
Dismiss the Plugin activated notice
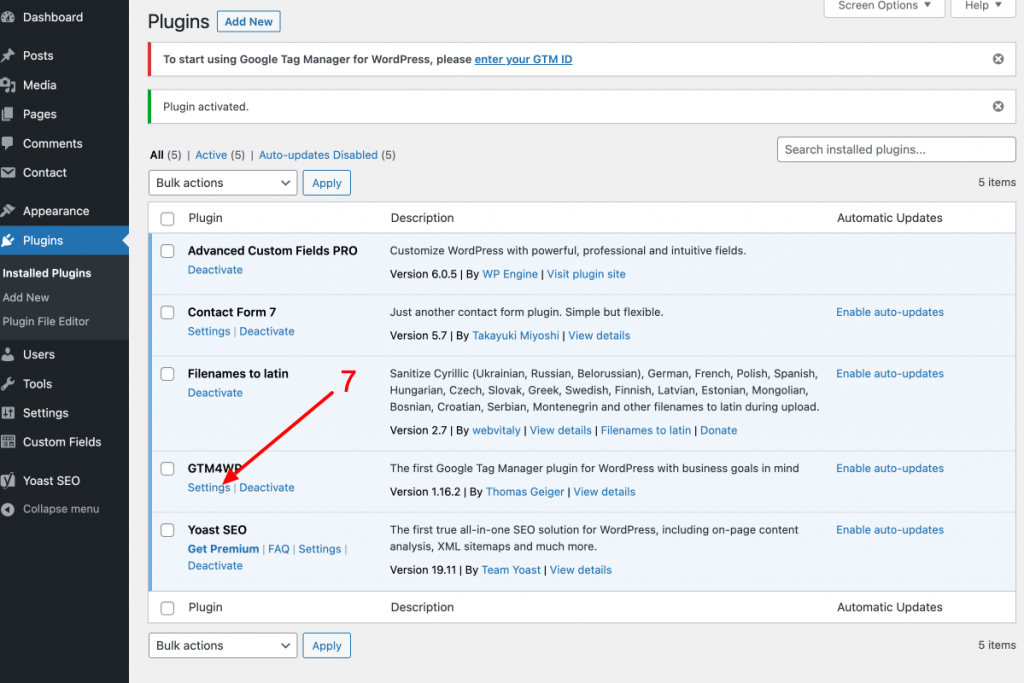coord(998,106)
